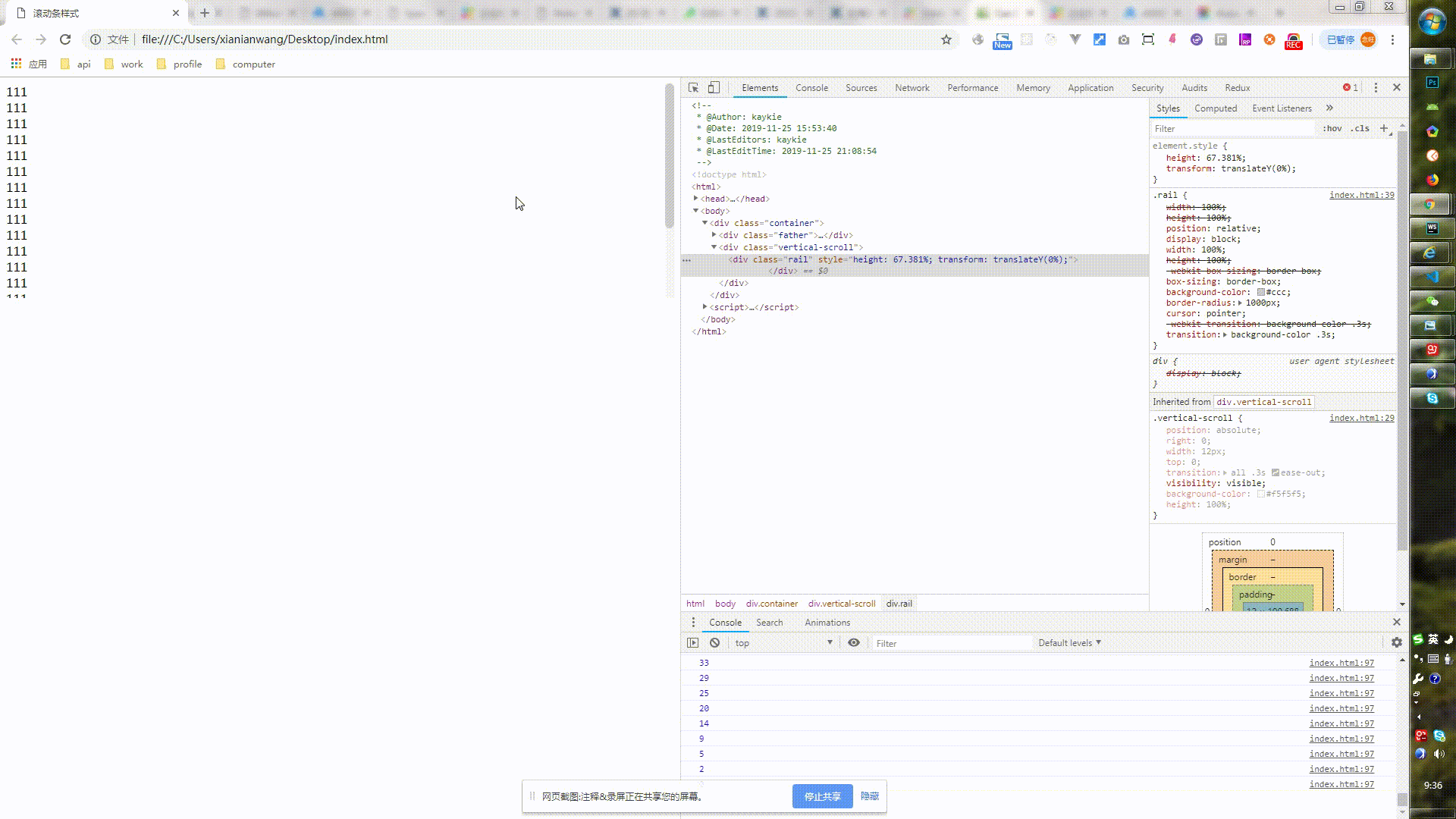Collapse the div container node
The width and height of the screenshot is (1456, 819).
click(x=705, y=223)
